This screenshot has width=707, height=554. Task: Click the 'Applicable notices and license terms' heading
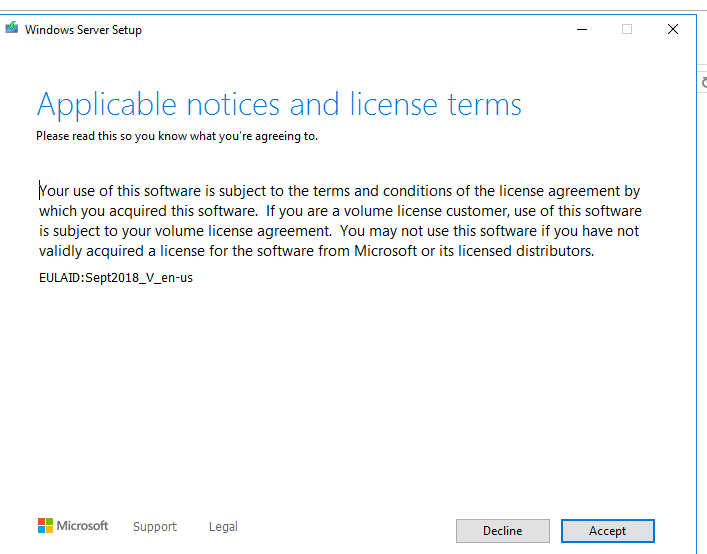279,104
